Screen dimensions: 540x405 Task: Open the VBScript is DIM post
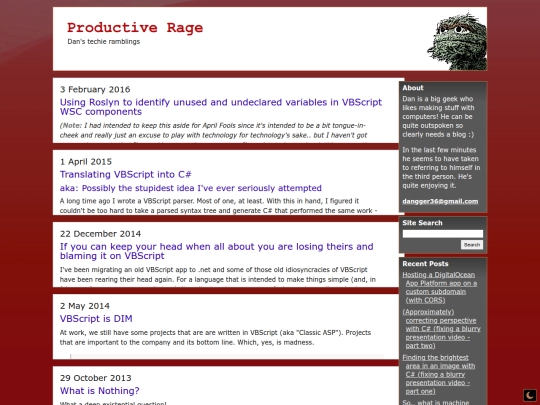96,319
